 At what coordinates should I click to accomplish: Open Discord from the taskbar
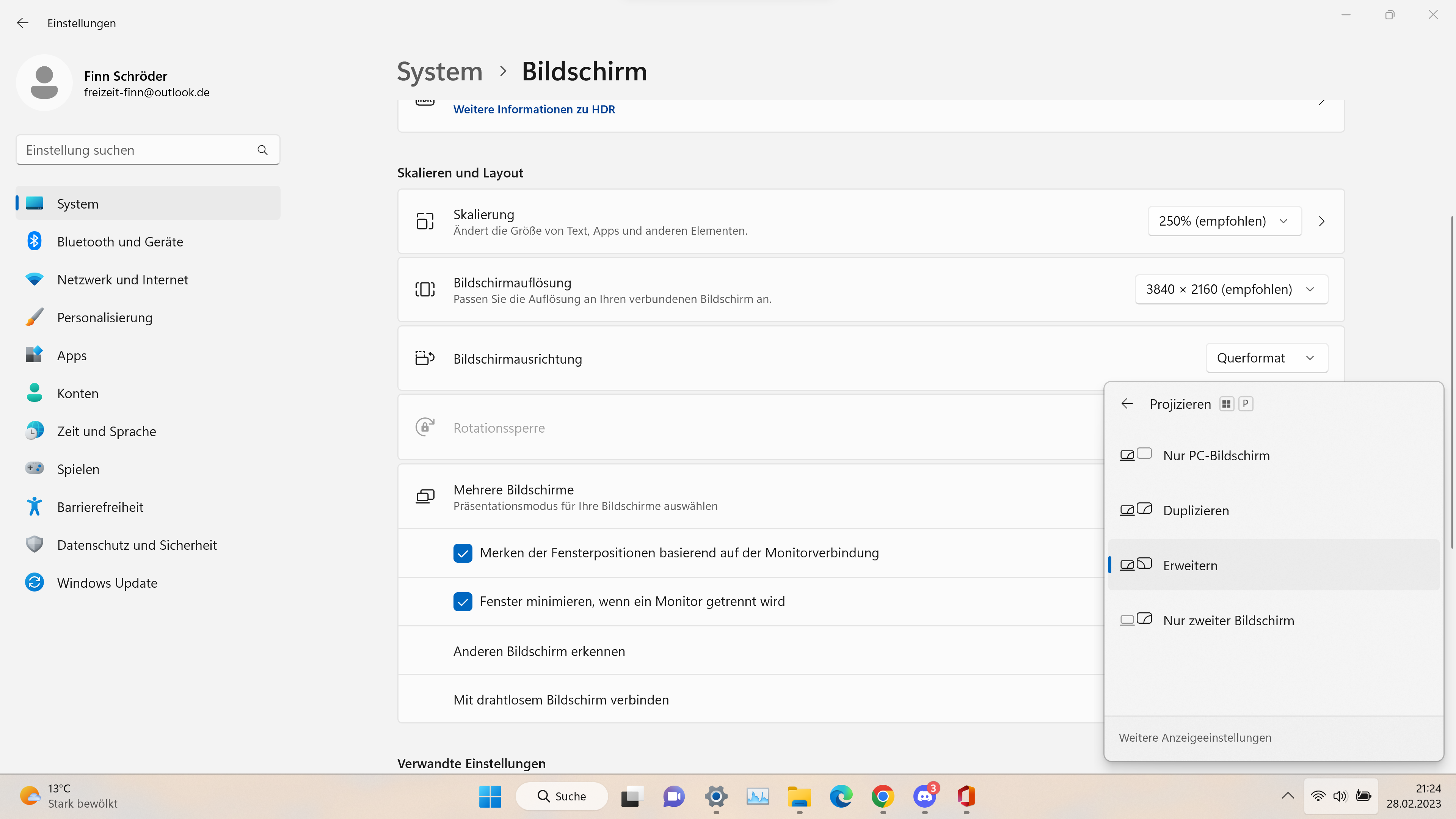925,796
